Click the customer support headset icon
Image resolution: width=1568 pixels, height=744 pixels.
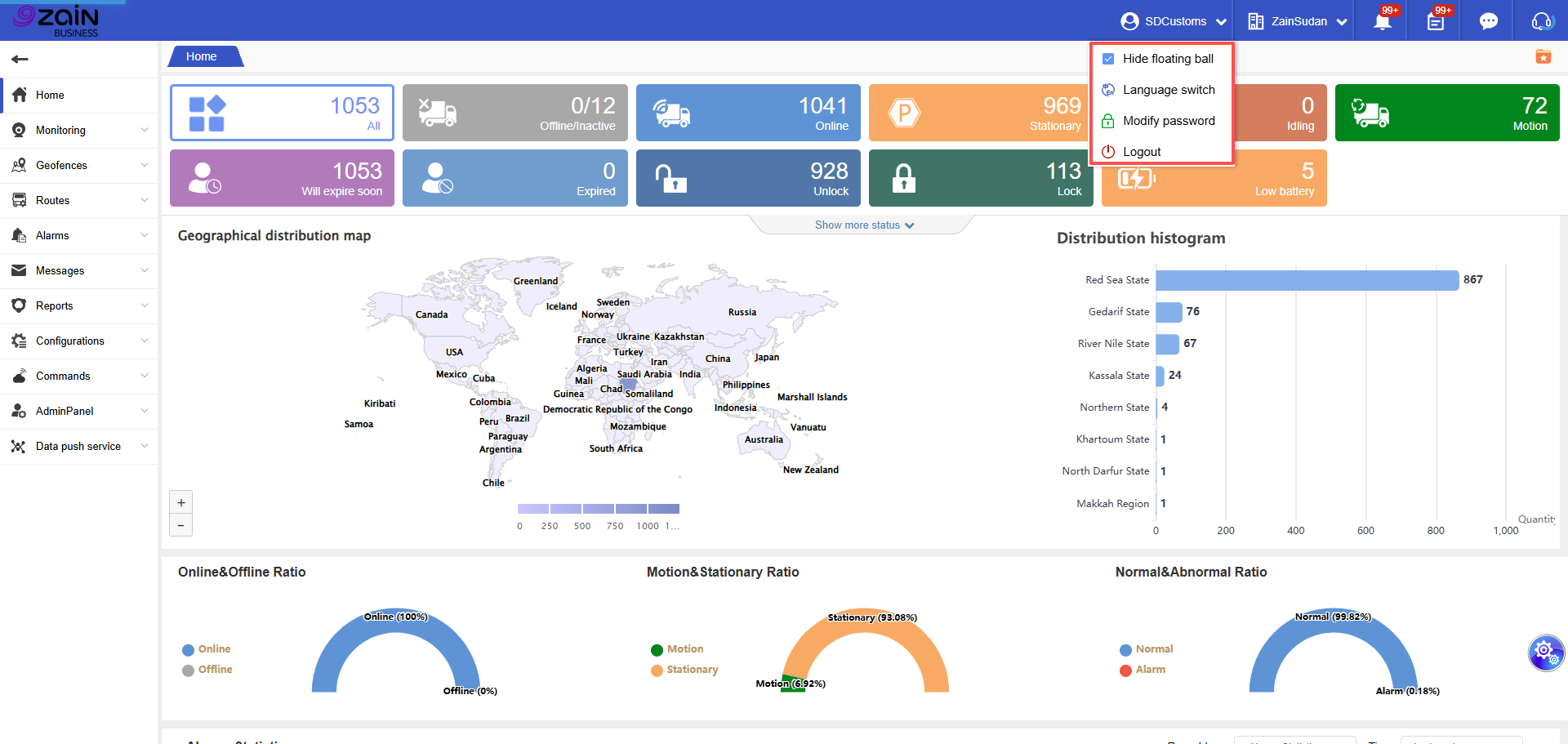(1541, 22)
